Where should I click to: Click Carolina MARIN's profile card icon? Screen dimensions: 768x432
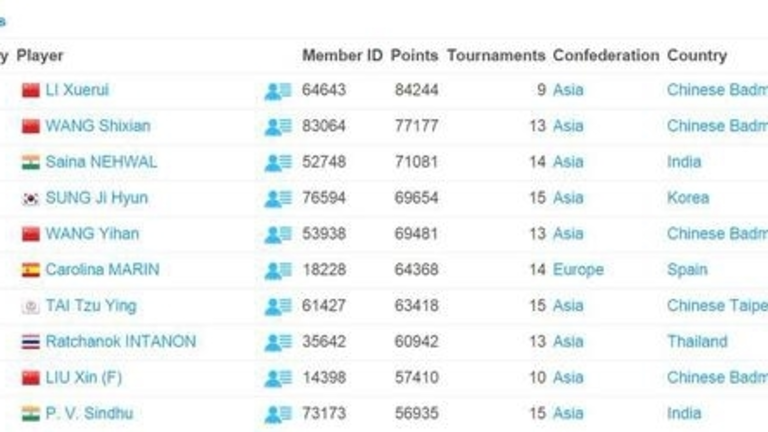point(277,271)
